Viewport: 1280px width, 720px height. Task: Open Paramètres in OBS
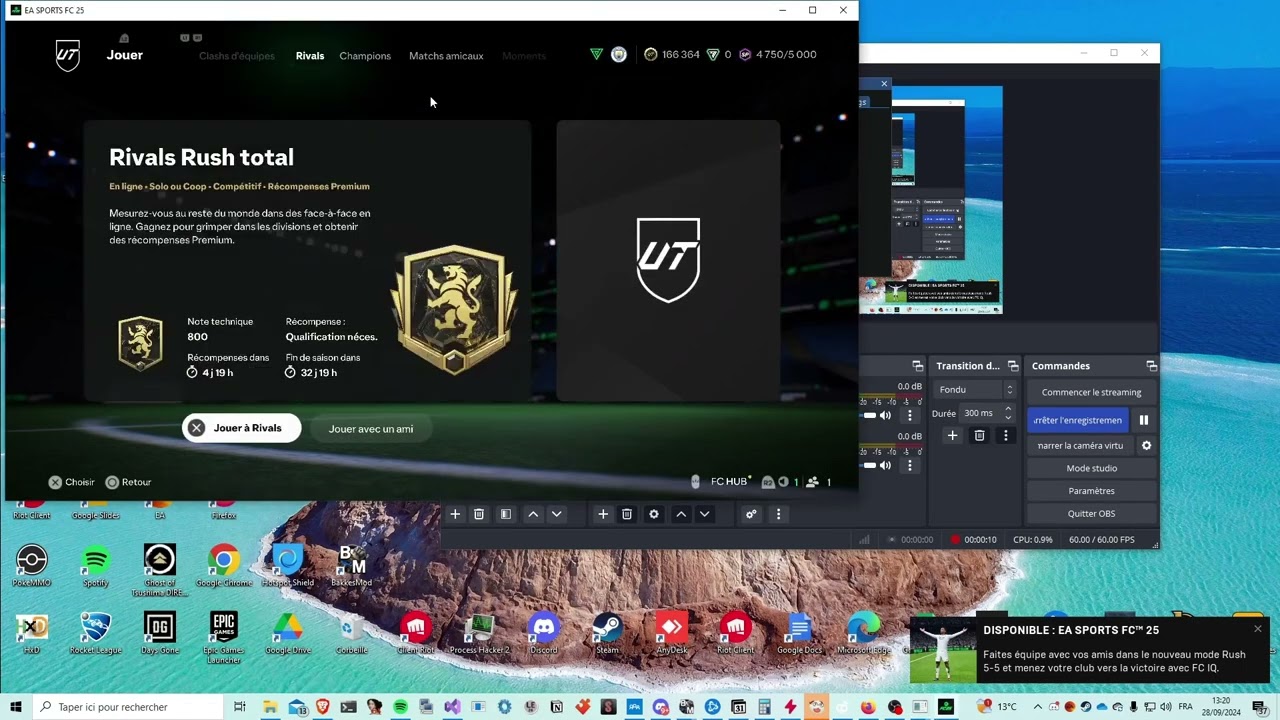[1091, 491]
